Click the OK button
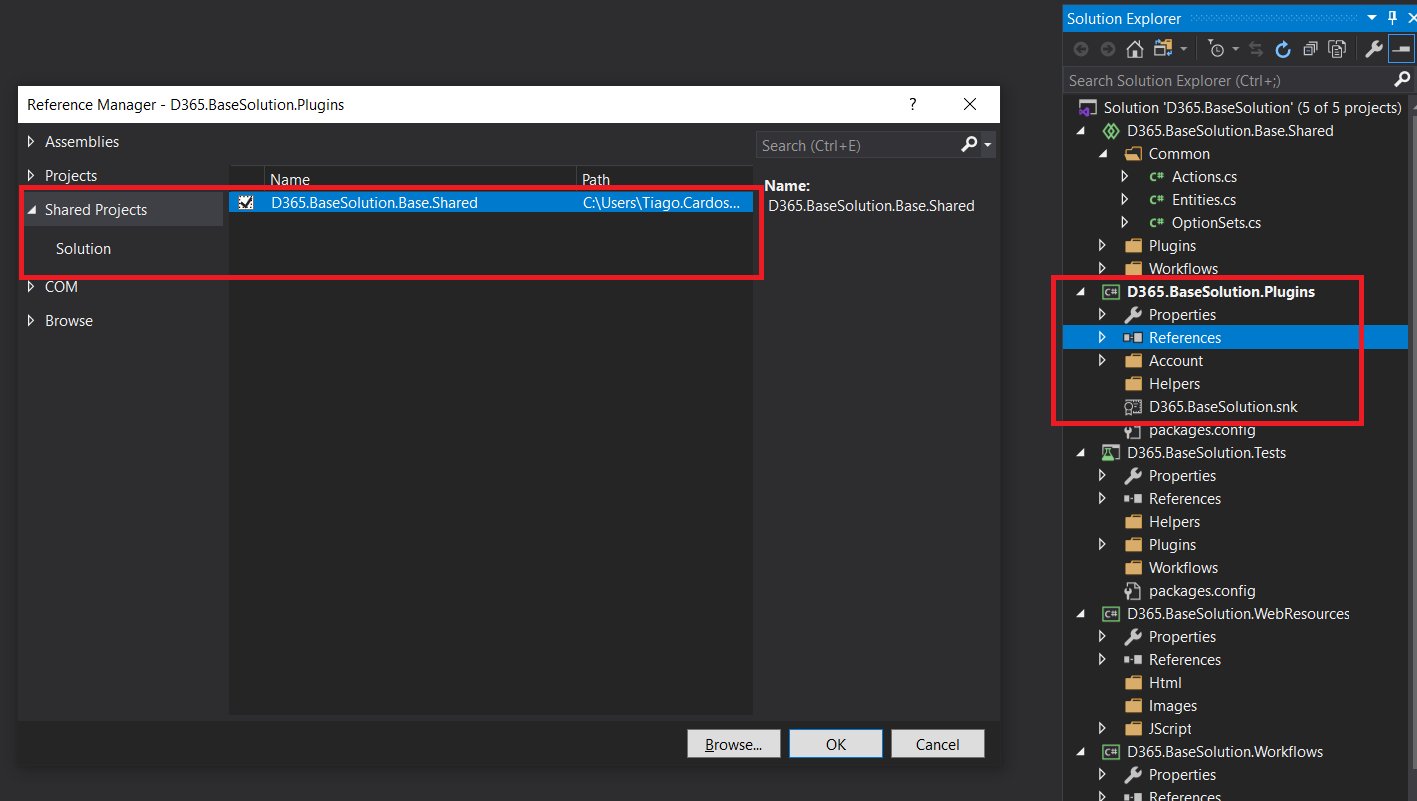The image size is (1417, 801). coord(835,744)
